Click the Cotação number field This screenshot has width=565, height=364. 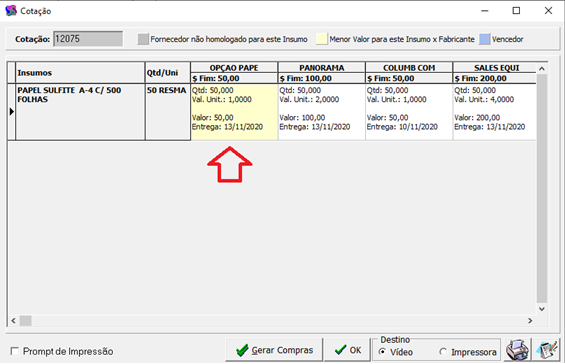(x=88, y=39)
